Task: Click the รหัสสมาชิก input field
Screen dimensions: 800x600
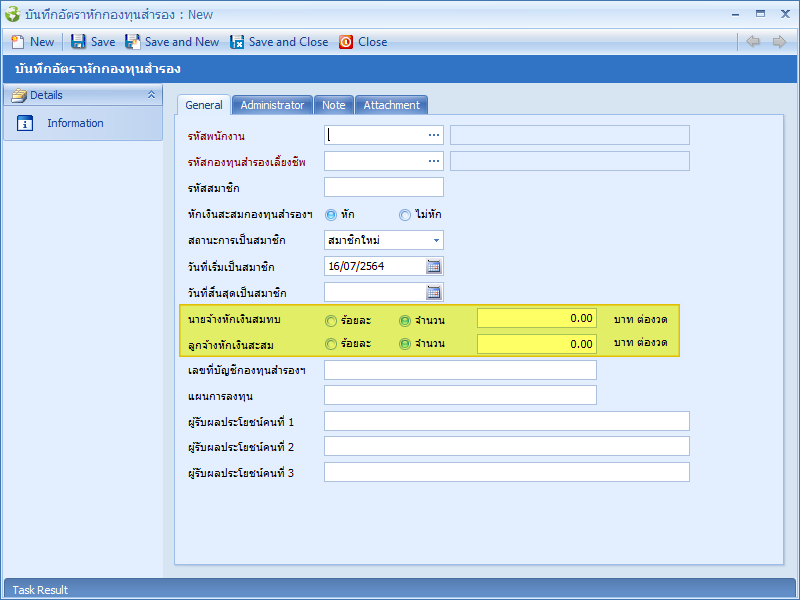Action: [384, 187]
